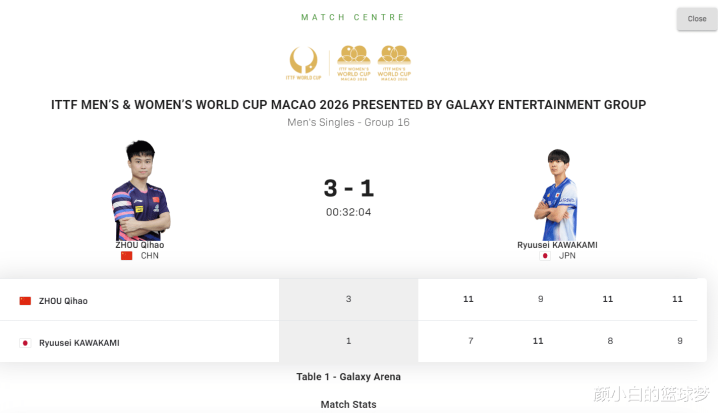Click China flag in the scoreboard row
Screen dimensions: 718x413
coord(25,300)
